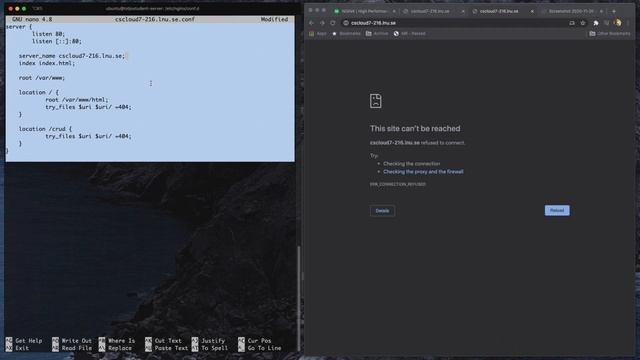
Task: Place cursor on 'server_name cscloud7-216.lnu.se;' line
Action: [x=72, y=56]
